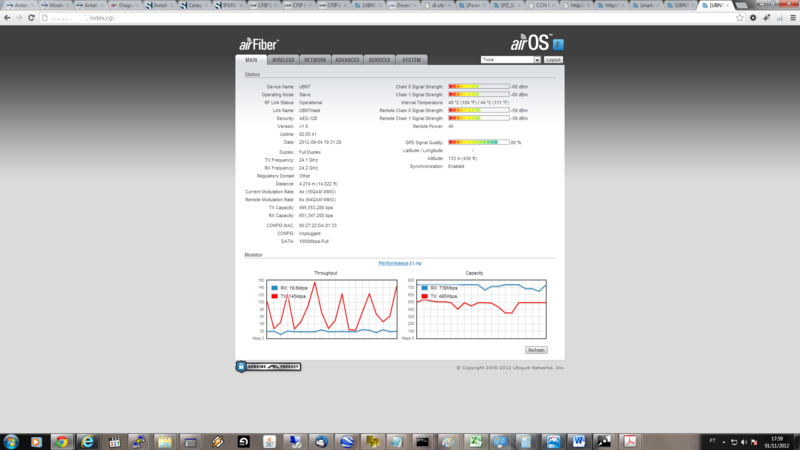Screen dimensions: 800x450
Task: Switch to the ADVANCED tab
Action: tap(347, 60)
